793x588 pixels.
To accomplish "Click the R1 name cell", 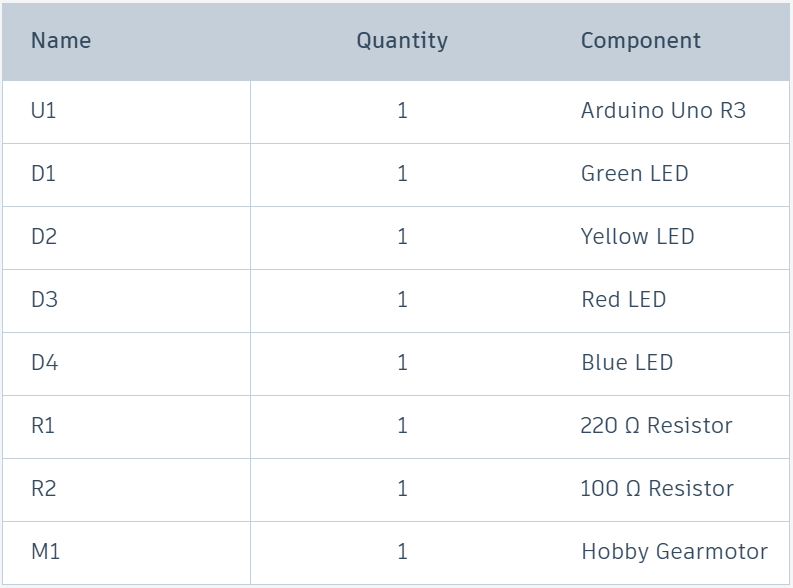I will click(43, 426).
